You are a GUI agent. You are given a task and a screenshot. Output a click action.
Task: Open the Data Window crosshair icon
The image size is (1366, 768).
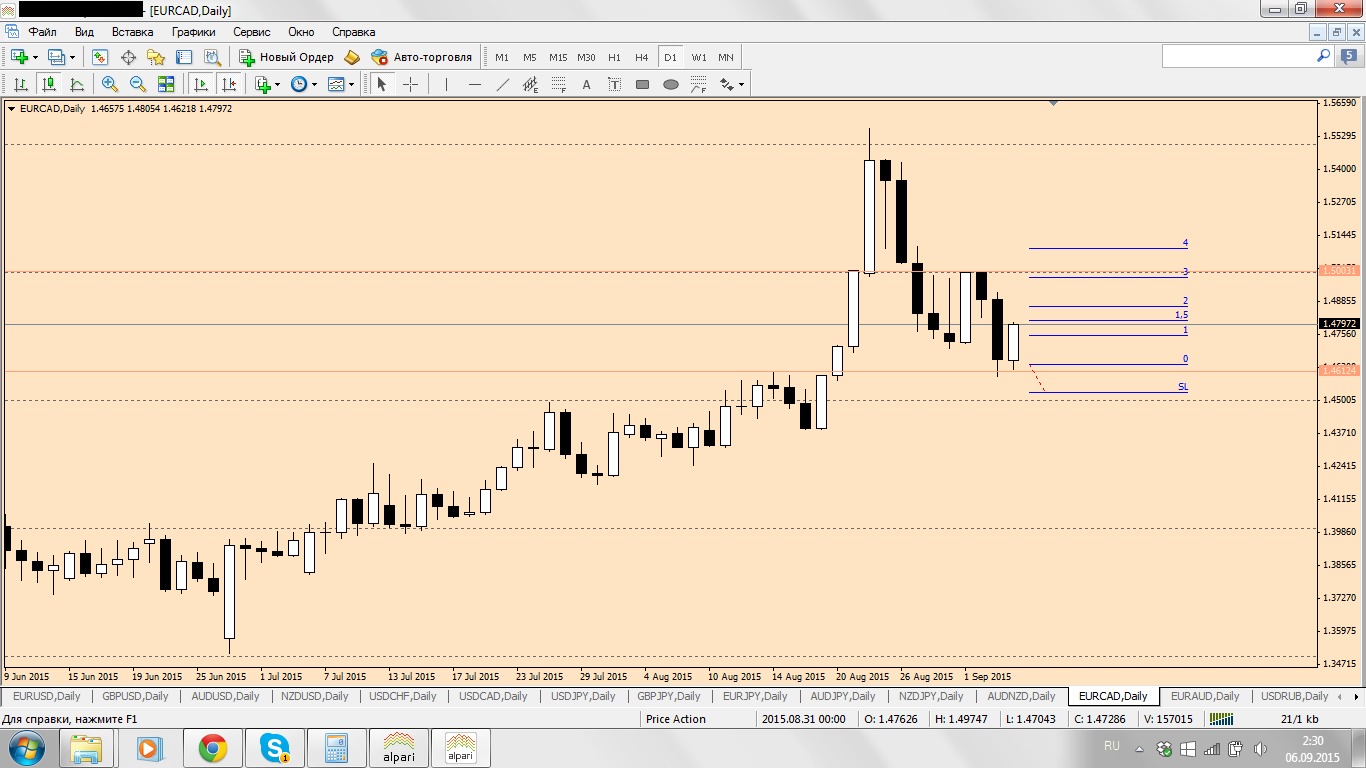[128, 57]
